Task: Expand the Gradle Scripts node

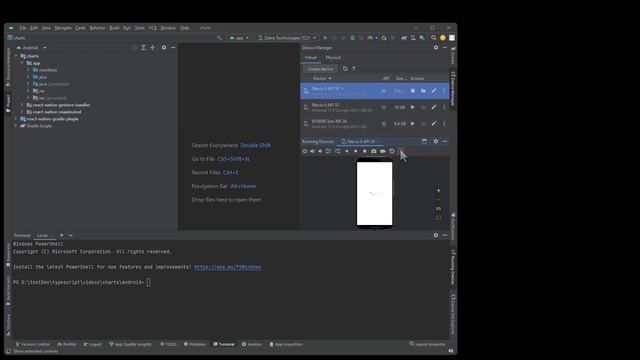Action: coord(16,126)
